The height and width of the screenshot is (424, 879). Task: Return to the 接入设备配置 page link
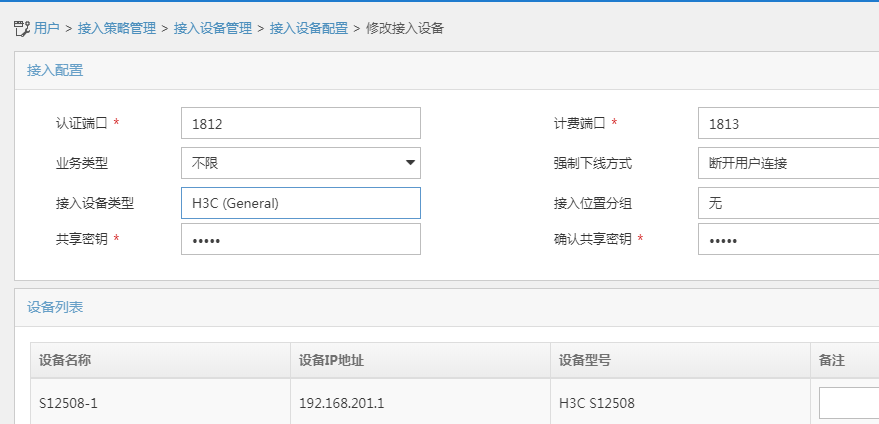click(309, 29)
